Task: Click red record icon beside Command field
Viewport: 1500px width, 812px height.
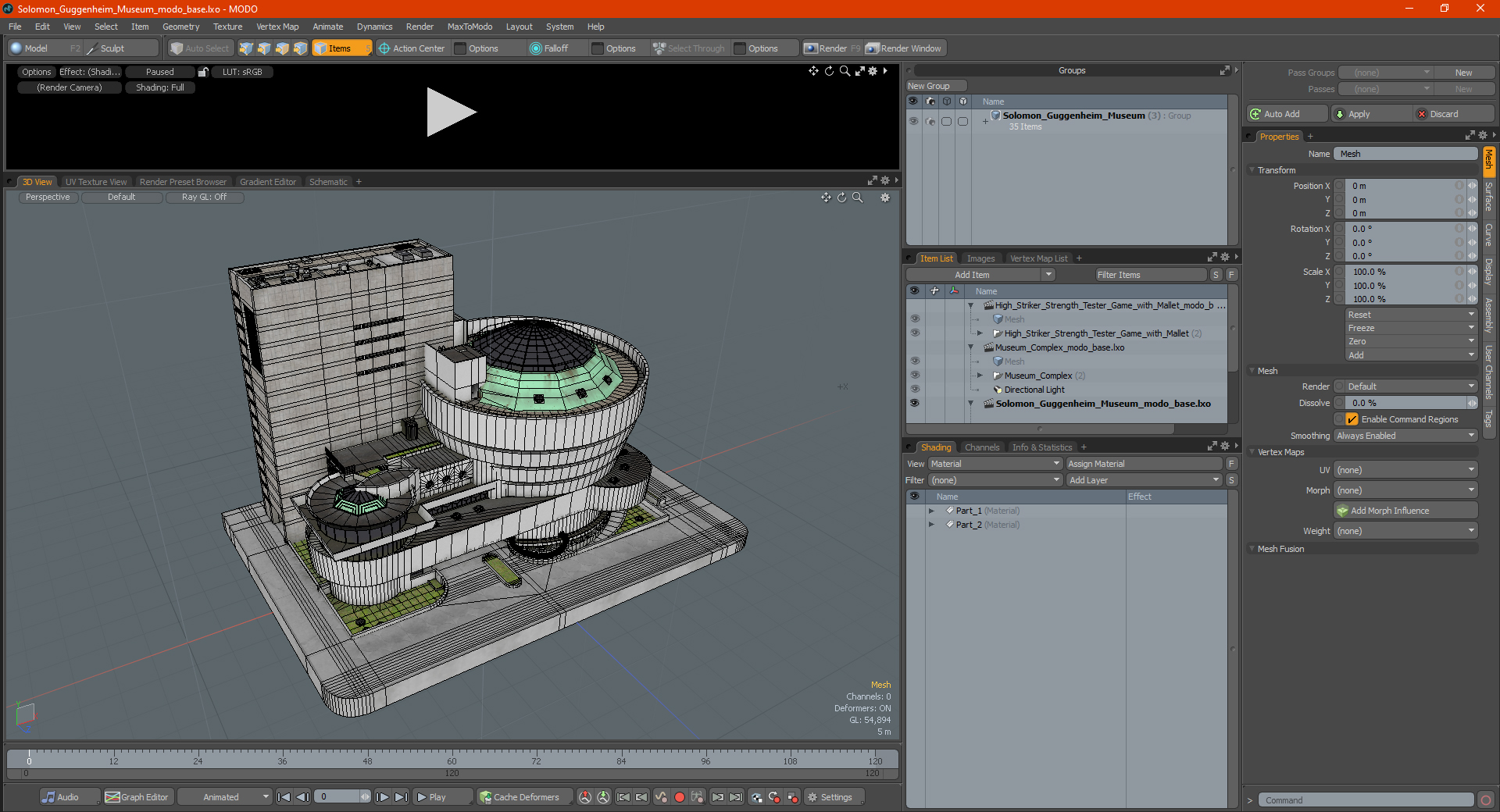Action: point(1486,800)
